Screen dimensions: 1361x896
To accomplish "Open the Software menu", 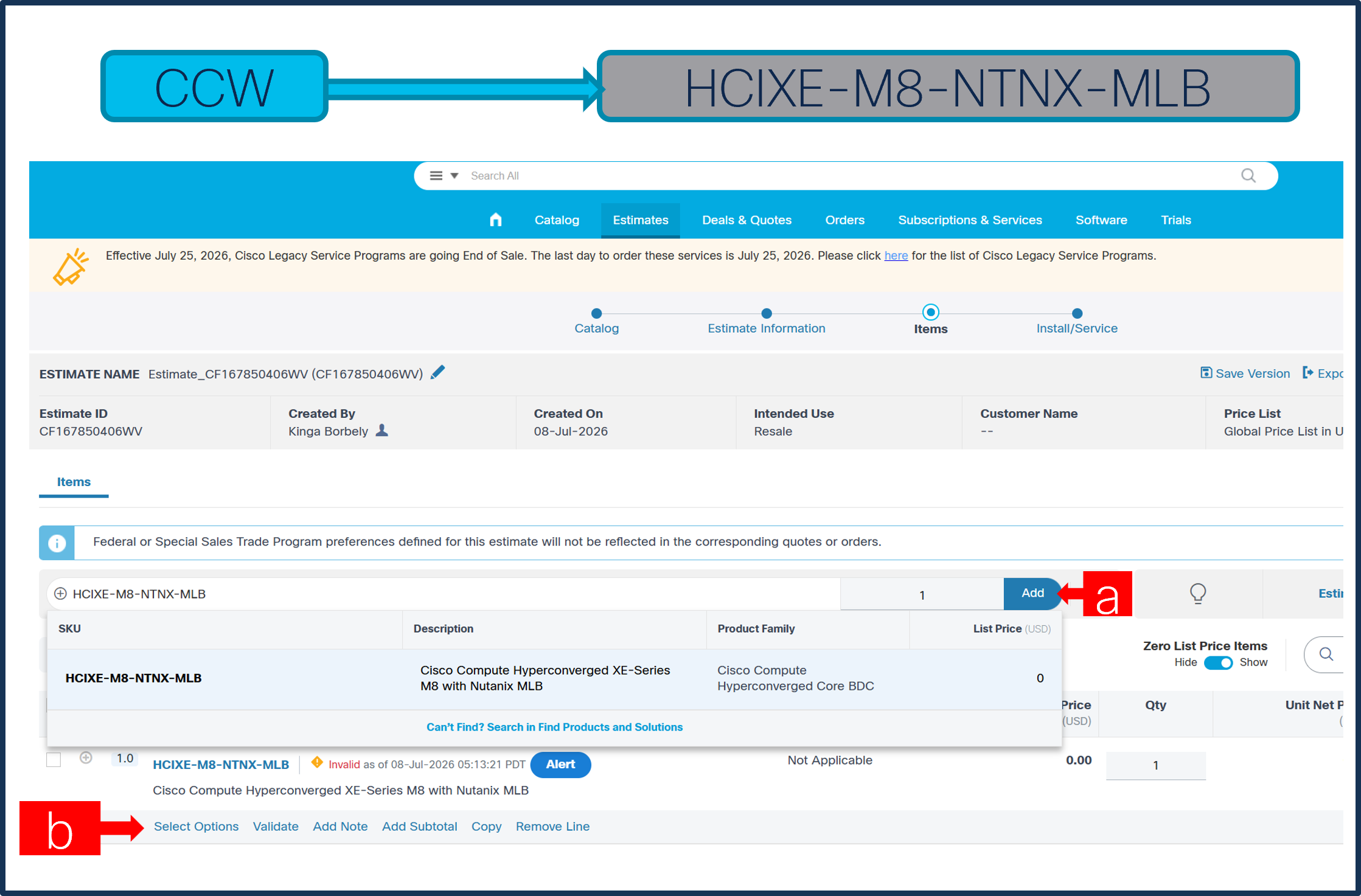I will (x=1101, y=220).
